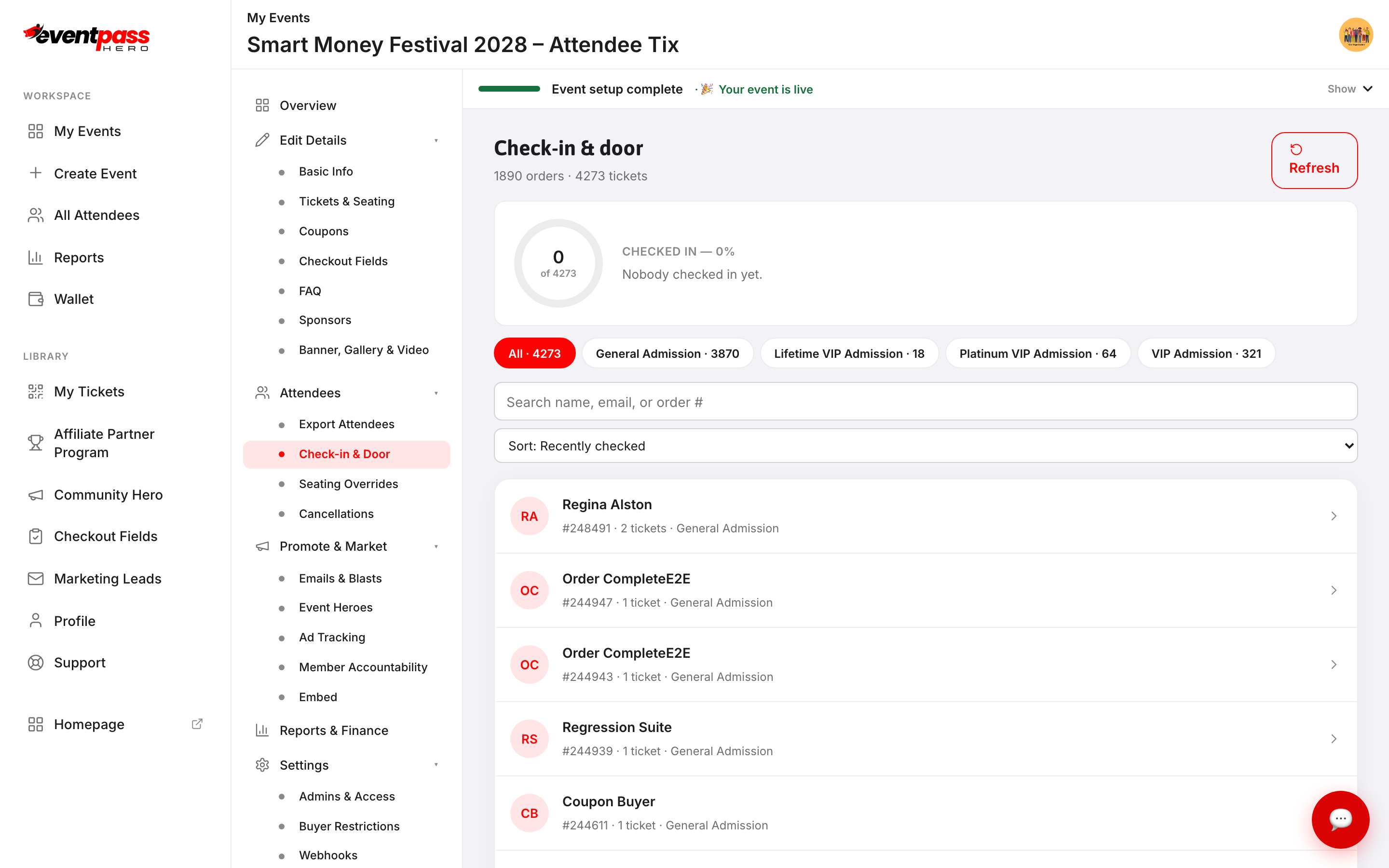Viewport: 1389px width, 868px height.
Task: Click the Promote & Market megaphone icon
Action: [262, 546]
